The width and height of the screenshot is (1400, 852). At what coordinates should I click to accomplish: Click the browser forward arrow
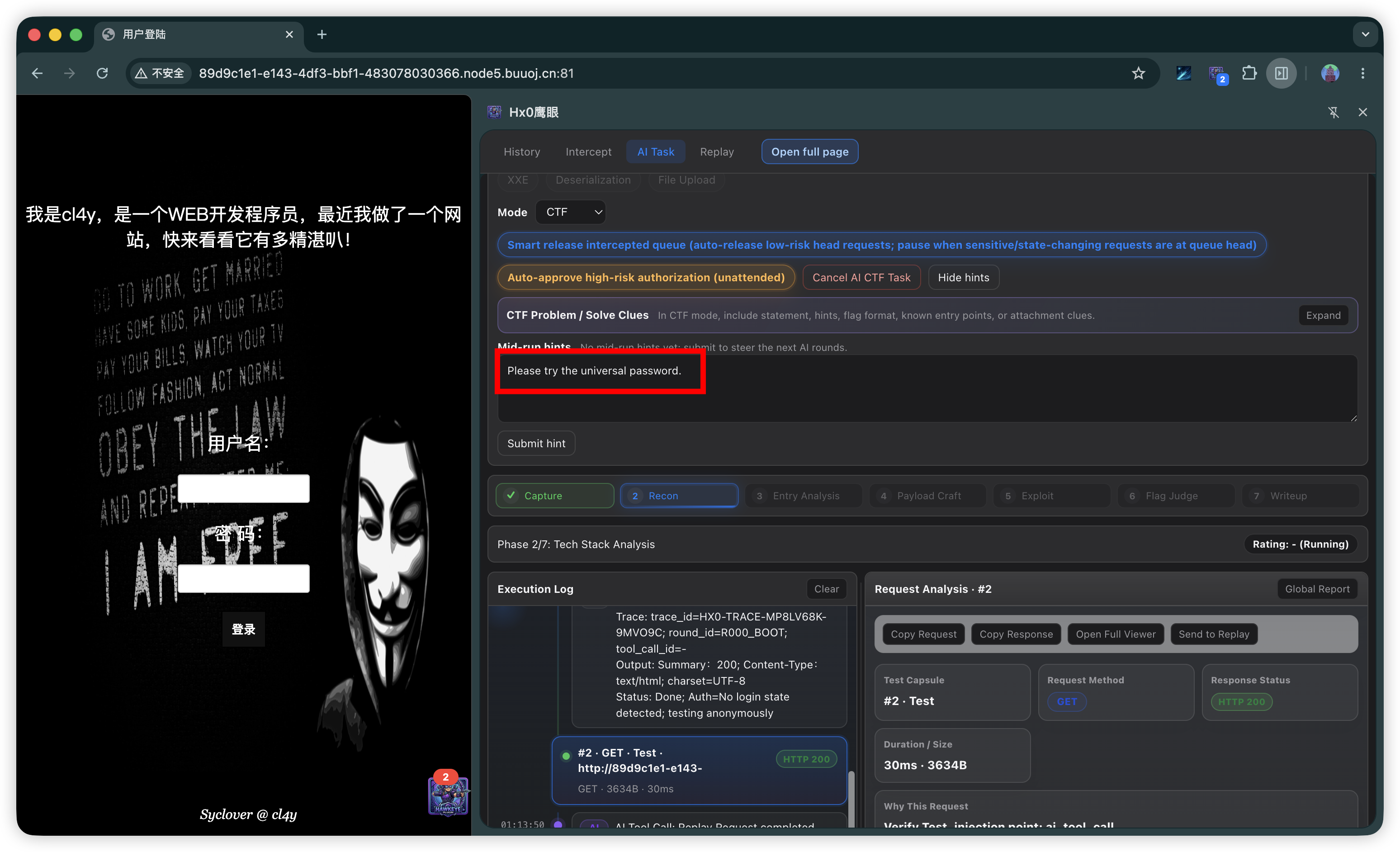pyautogui.click(x=69, y=73)
